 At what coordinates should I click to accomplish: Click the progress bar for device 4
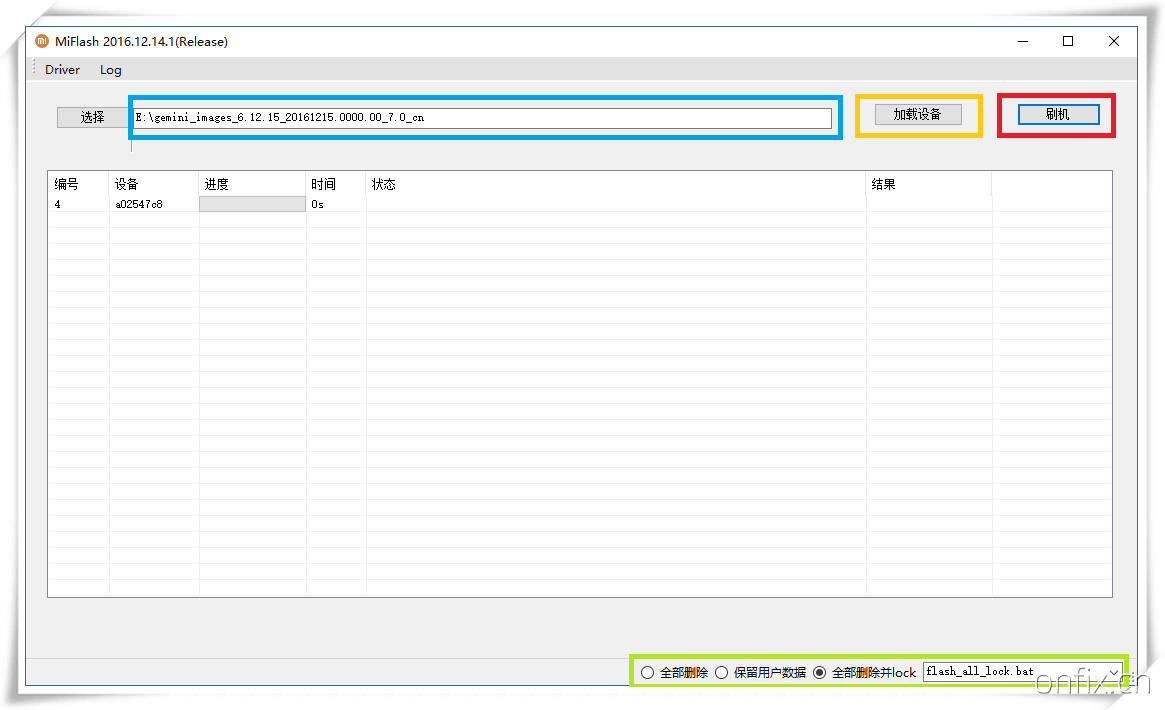tap(252, 204)
